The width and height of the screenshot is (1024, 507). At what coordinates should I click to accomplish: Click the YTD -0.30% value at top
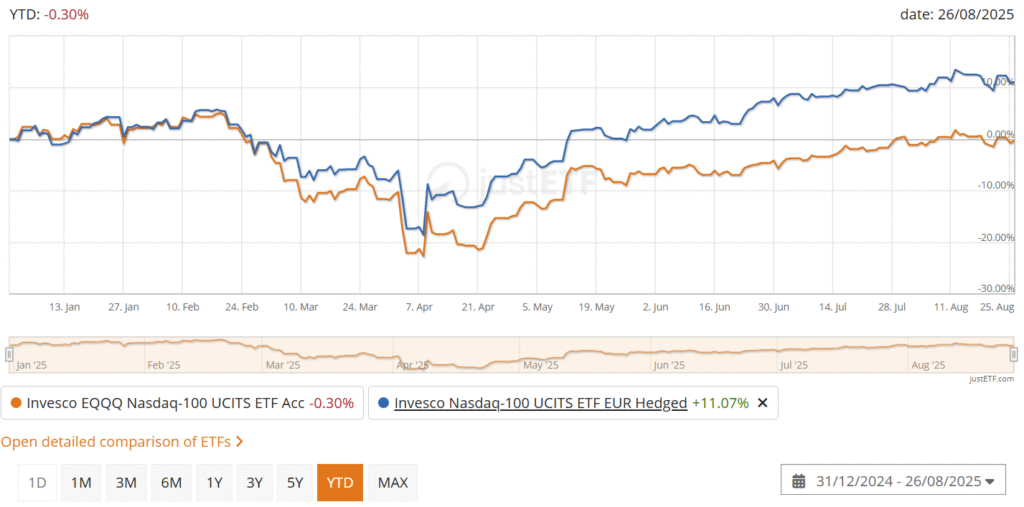[68, 14]
